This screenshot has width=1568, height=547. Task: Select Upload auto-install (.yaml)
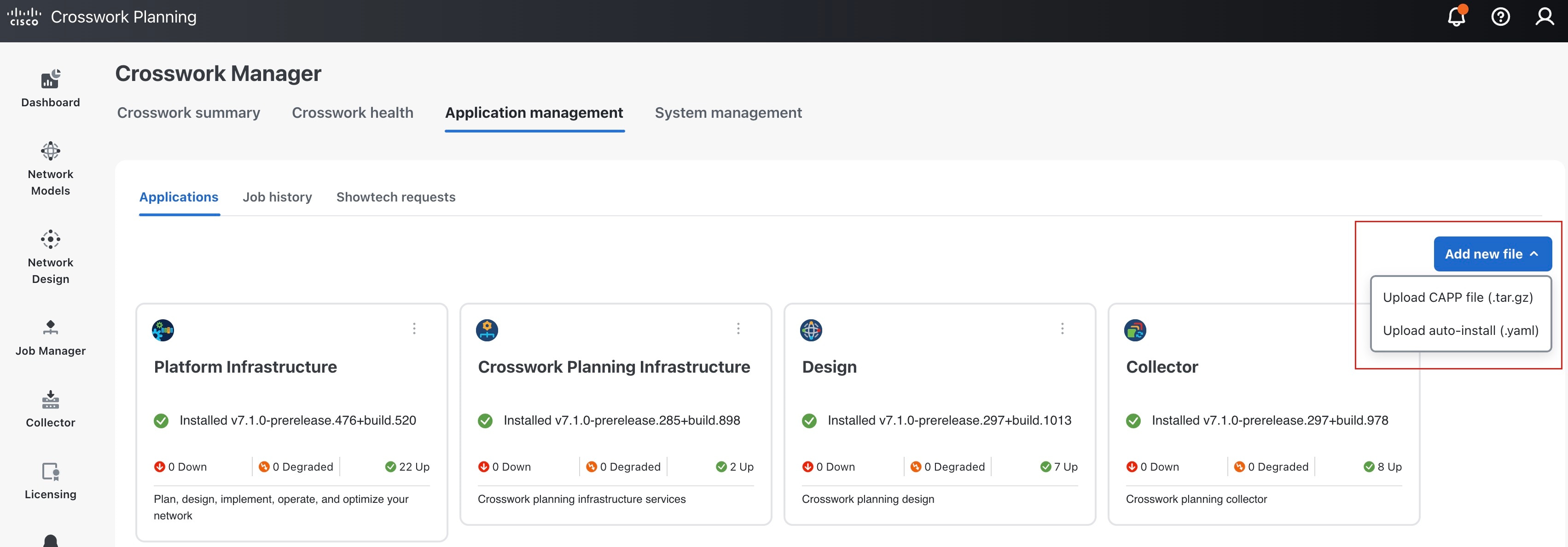click(1460, 330)
